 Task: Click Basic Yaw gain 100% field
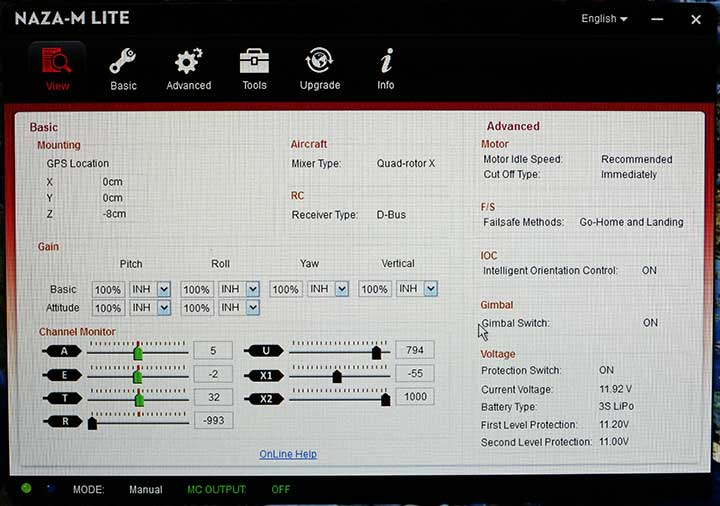tap(286, 289)
